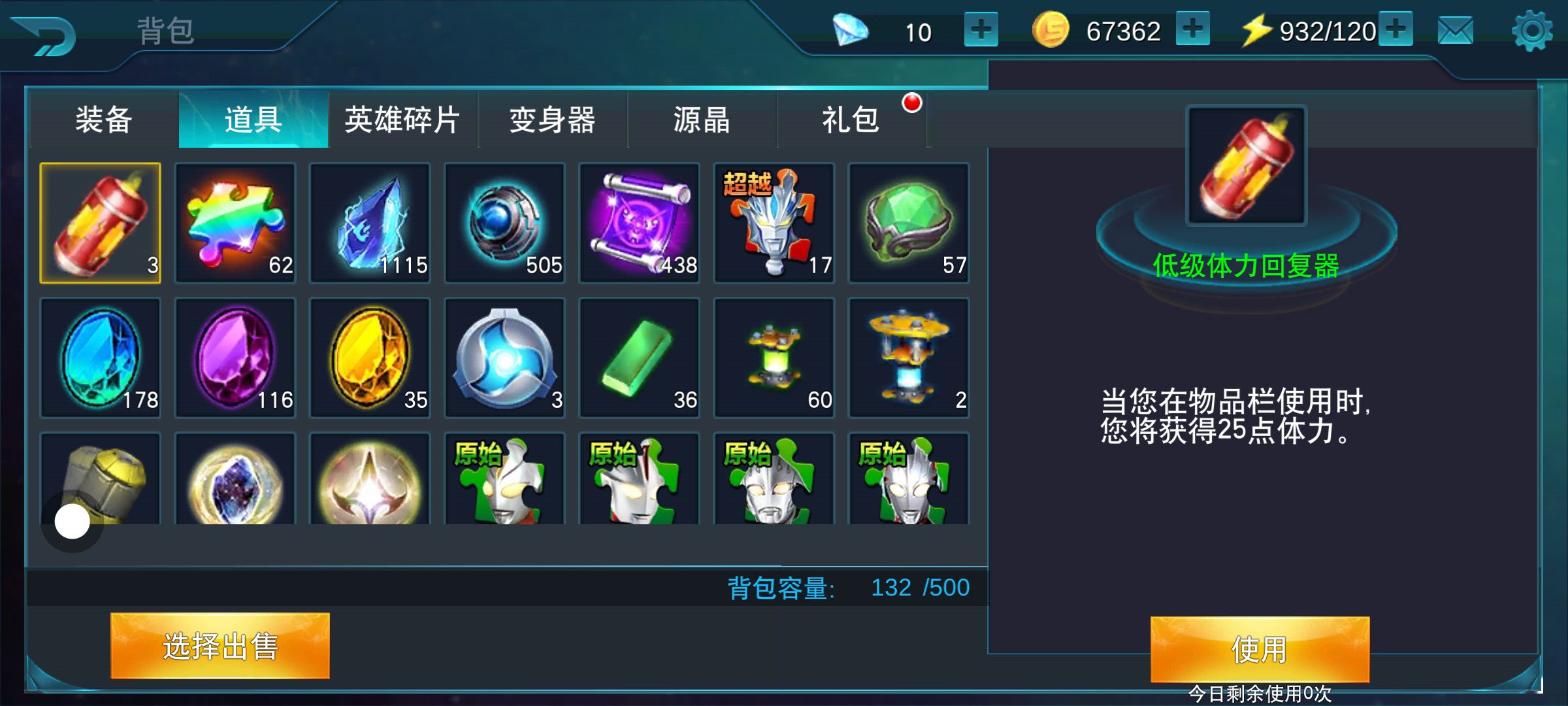Click the 使用 button

[1260, 650]
